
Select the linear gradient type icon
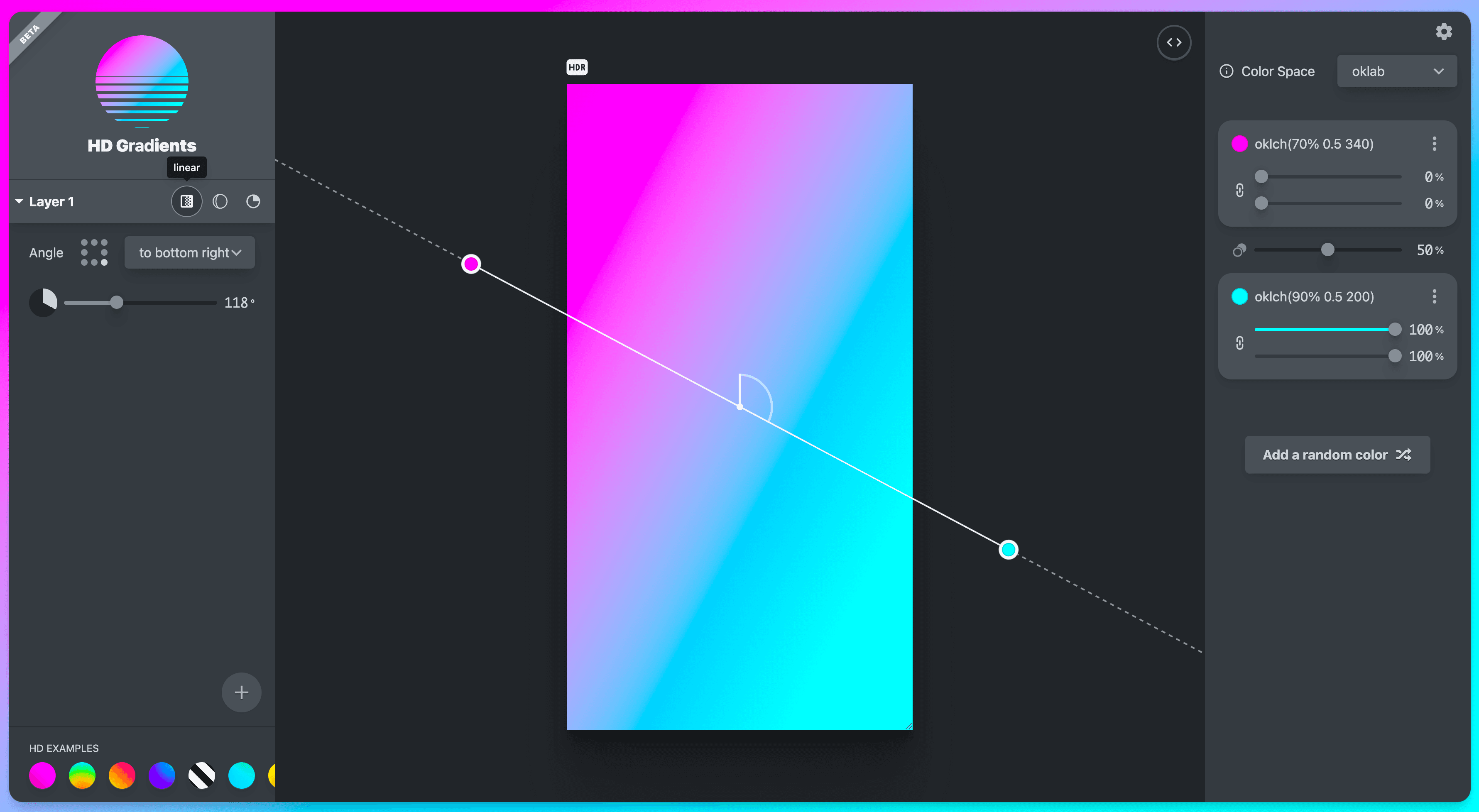pyautogui.click(x=186, y=201)
